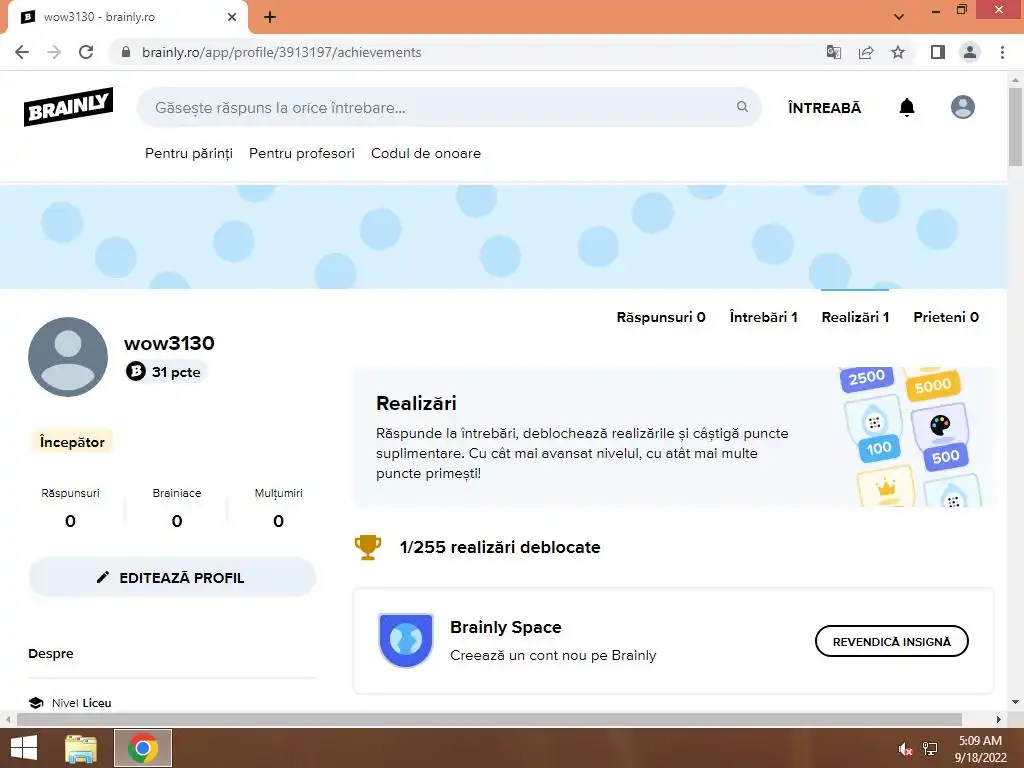Image resolution: width=1024 pixels, height=768 pixels.
Task: Close the wow3130 browser tab
Action: tap(232, 17)
